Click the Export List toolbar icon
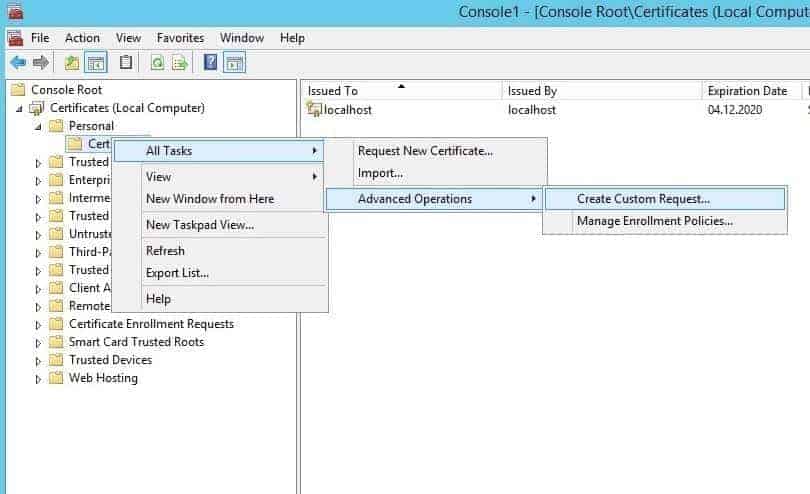810x494 pixels. click(180, 63)
